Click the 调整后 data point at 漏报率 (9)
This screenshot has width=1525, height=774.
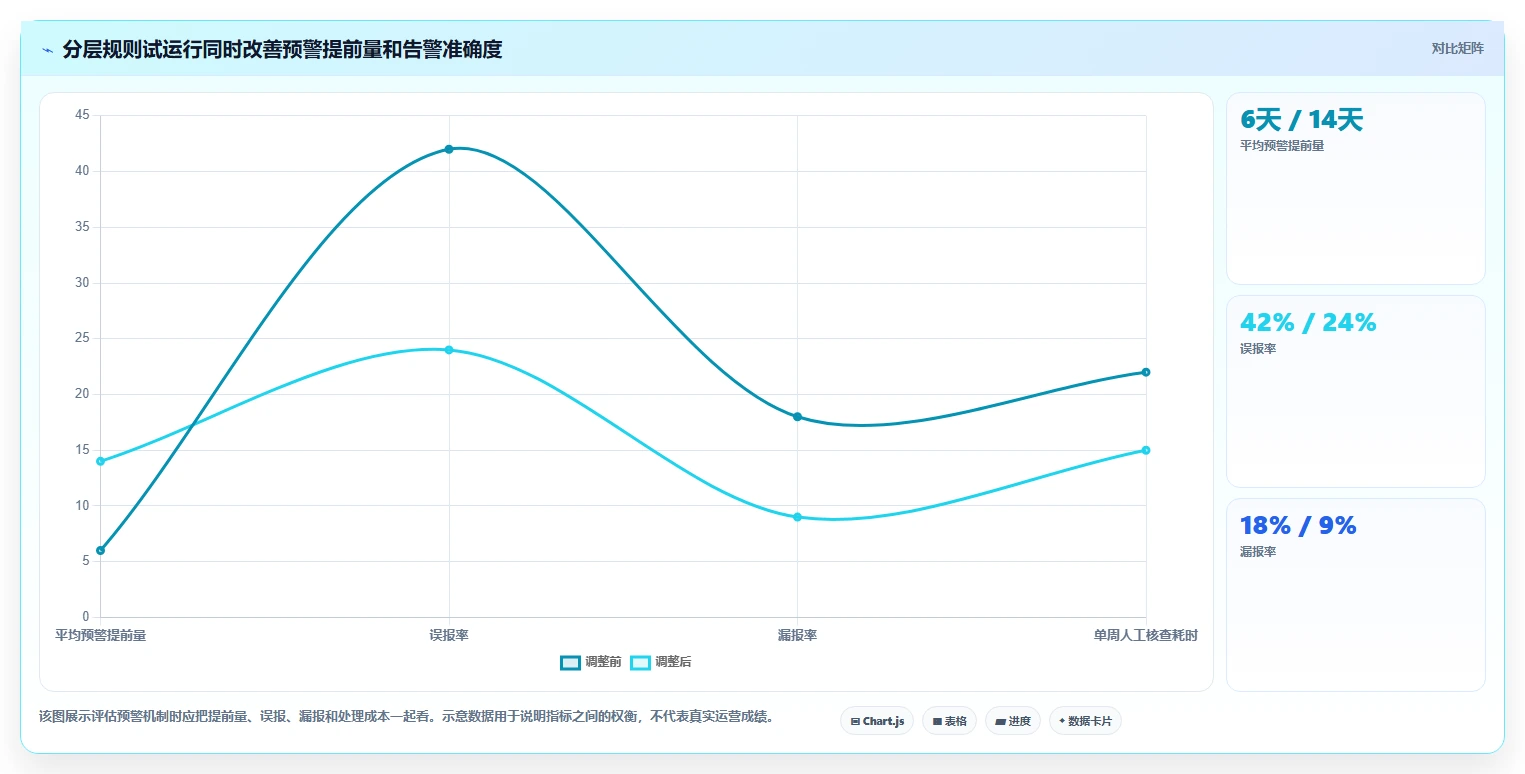797,517
